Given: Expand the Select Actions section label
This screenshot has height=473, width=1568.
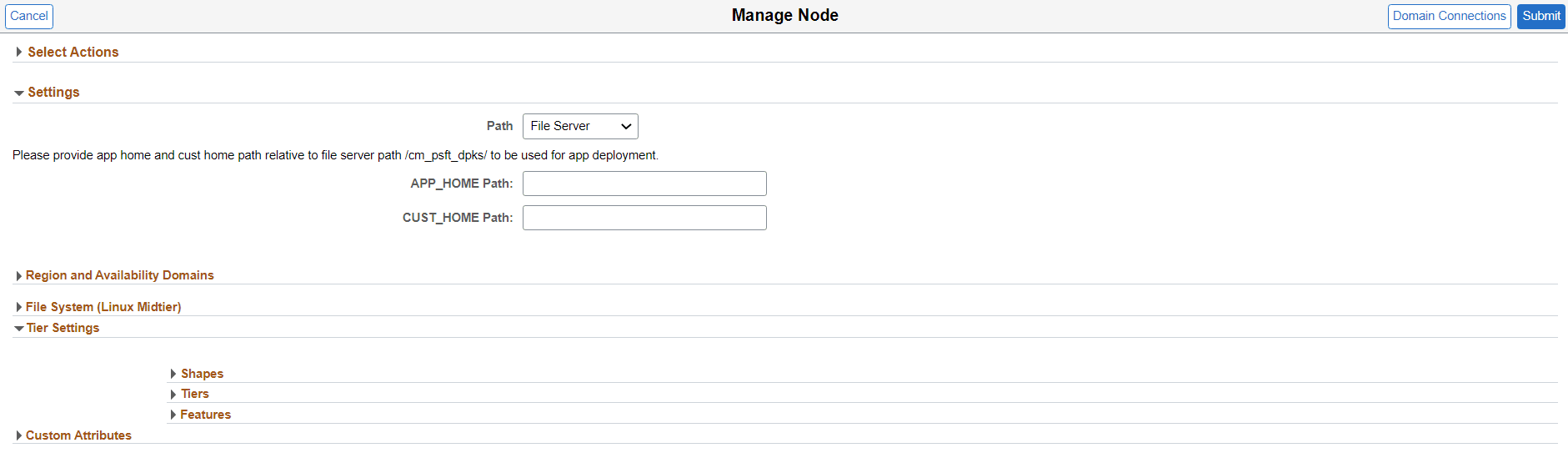Looking at the screenshot, I should [73, 52].
